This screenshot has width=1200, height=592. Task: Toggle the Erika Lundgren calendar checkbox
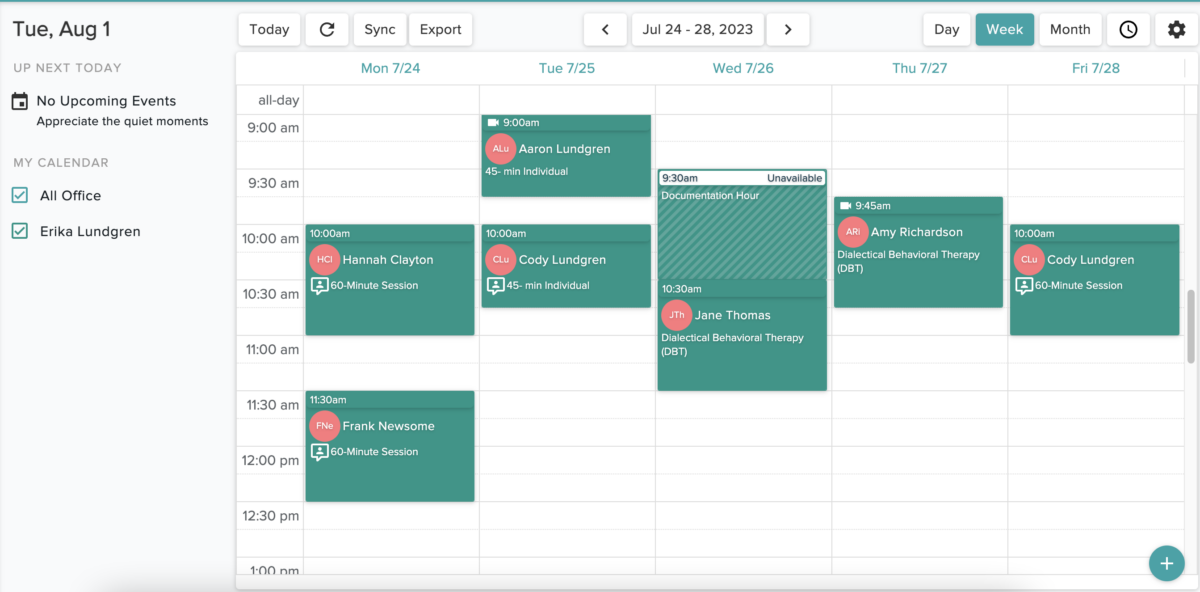click(19, 232)
